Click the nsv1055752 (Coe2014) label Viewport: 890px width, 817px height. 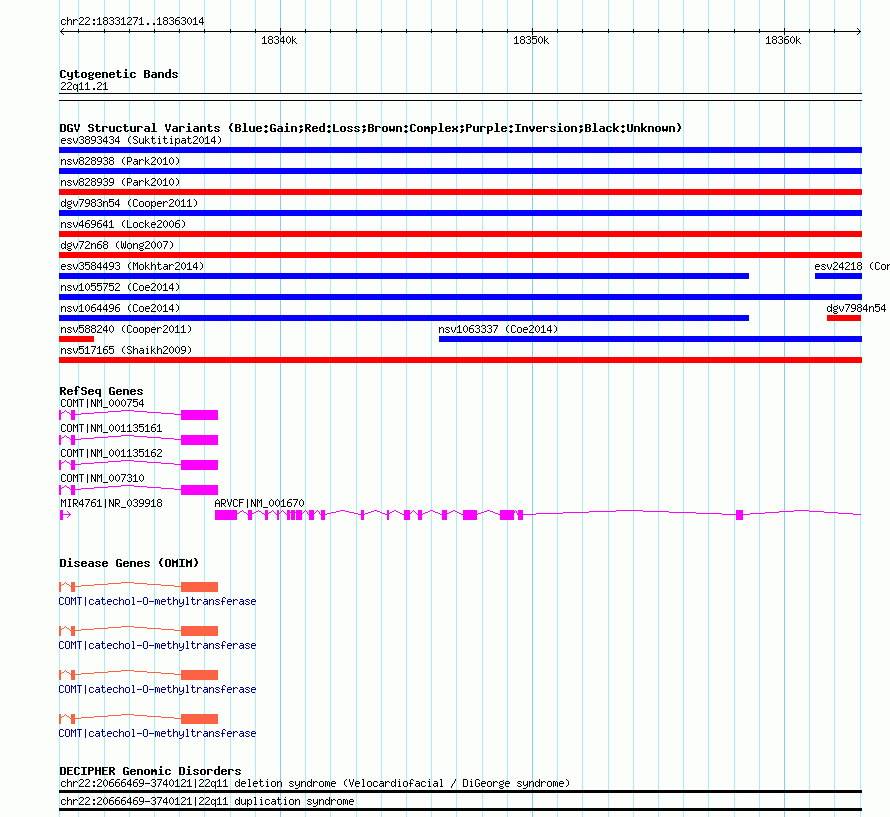click(x=120, y=287)
